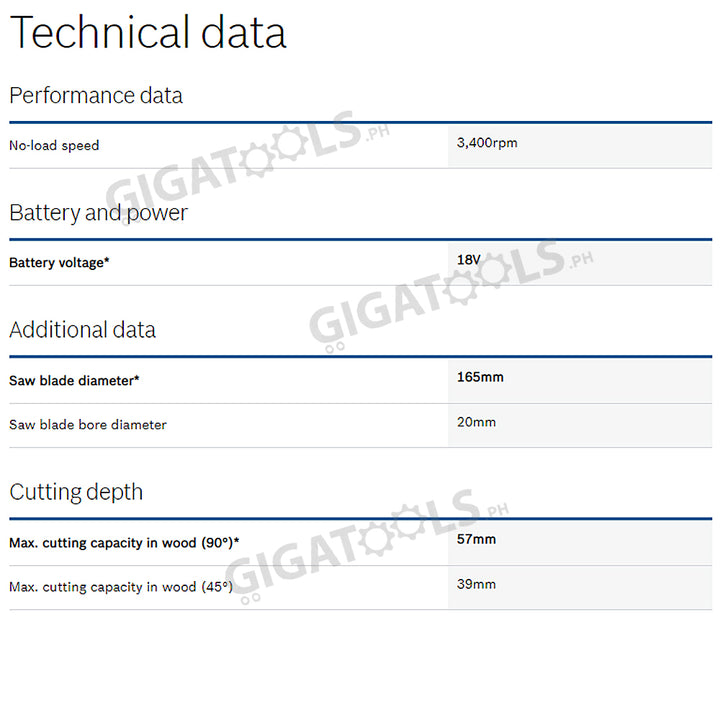Screen dimensions: 720x720
Task: Click the Saw blade bore diameter label
Action: pyautogui.click(x=88, y=425)
